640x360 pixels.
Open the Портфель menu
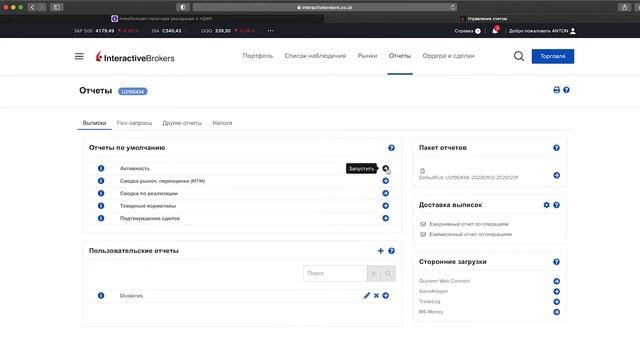click(258, 56)
